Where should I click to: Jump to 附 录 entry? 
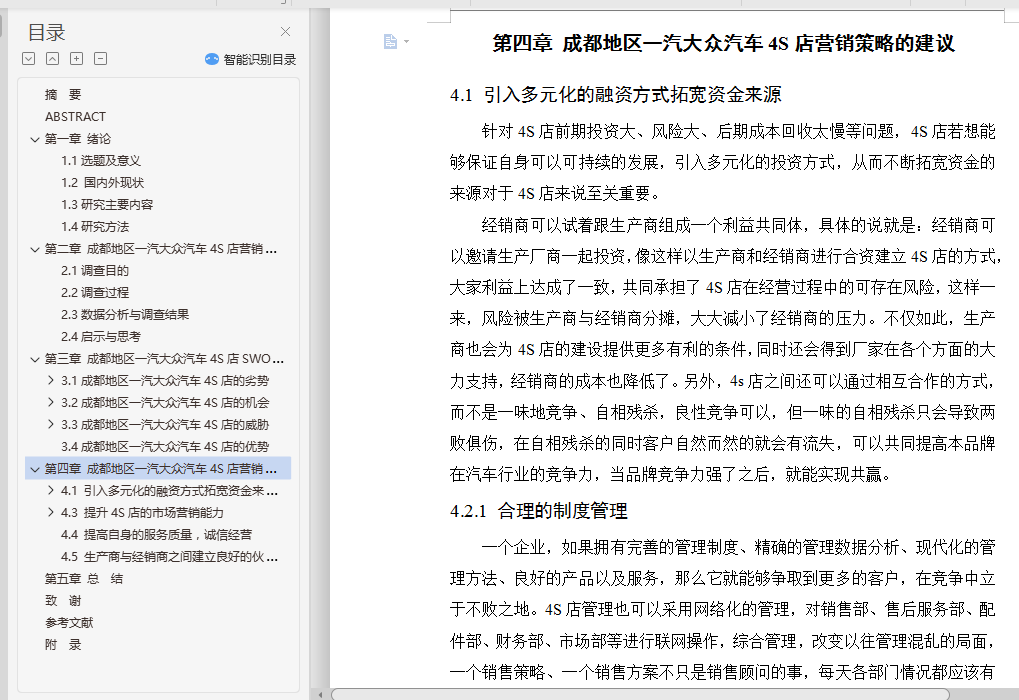pos(63,645)
